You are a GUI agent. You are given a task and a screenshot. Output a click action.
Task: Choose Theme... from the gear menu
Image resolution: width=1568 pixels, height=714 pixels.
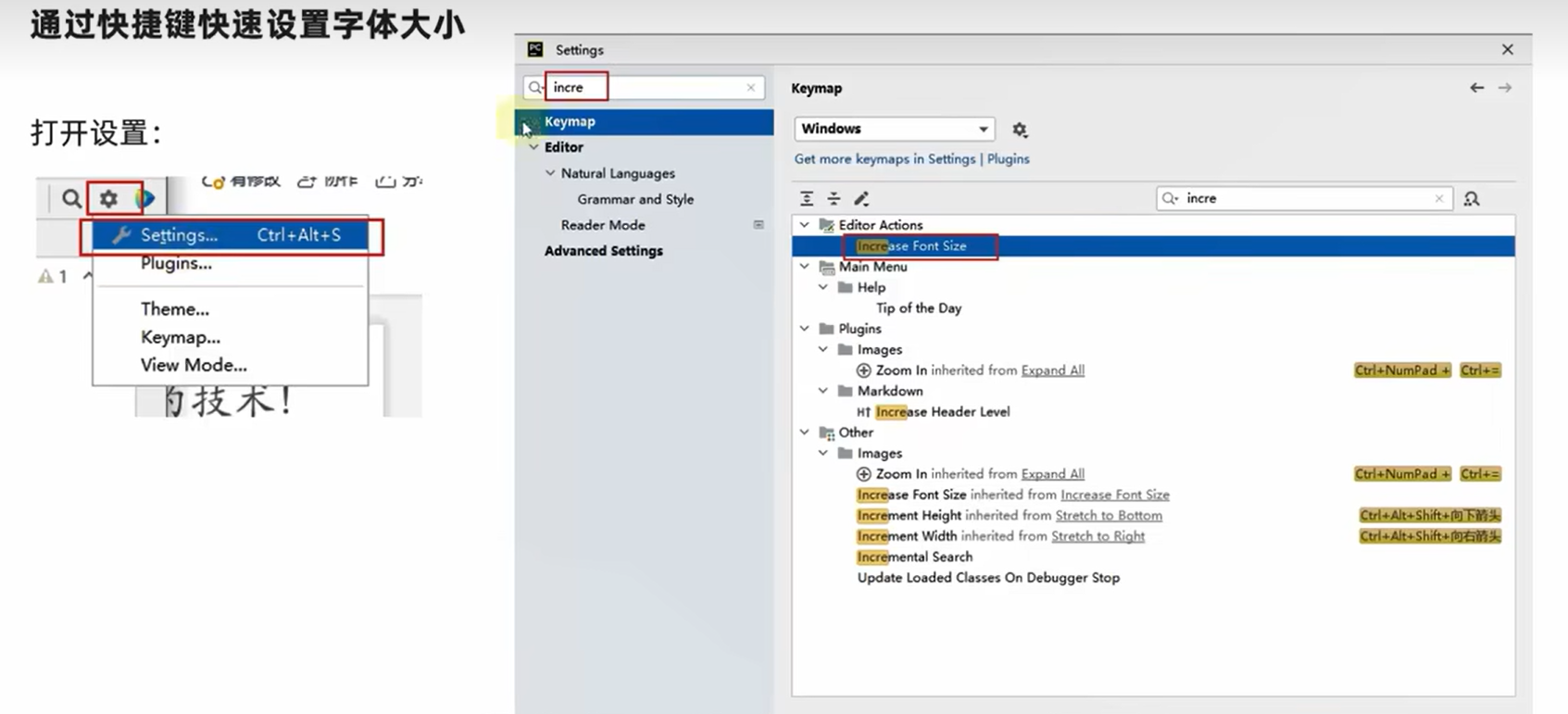(x=175, y=309)
